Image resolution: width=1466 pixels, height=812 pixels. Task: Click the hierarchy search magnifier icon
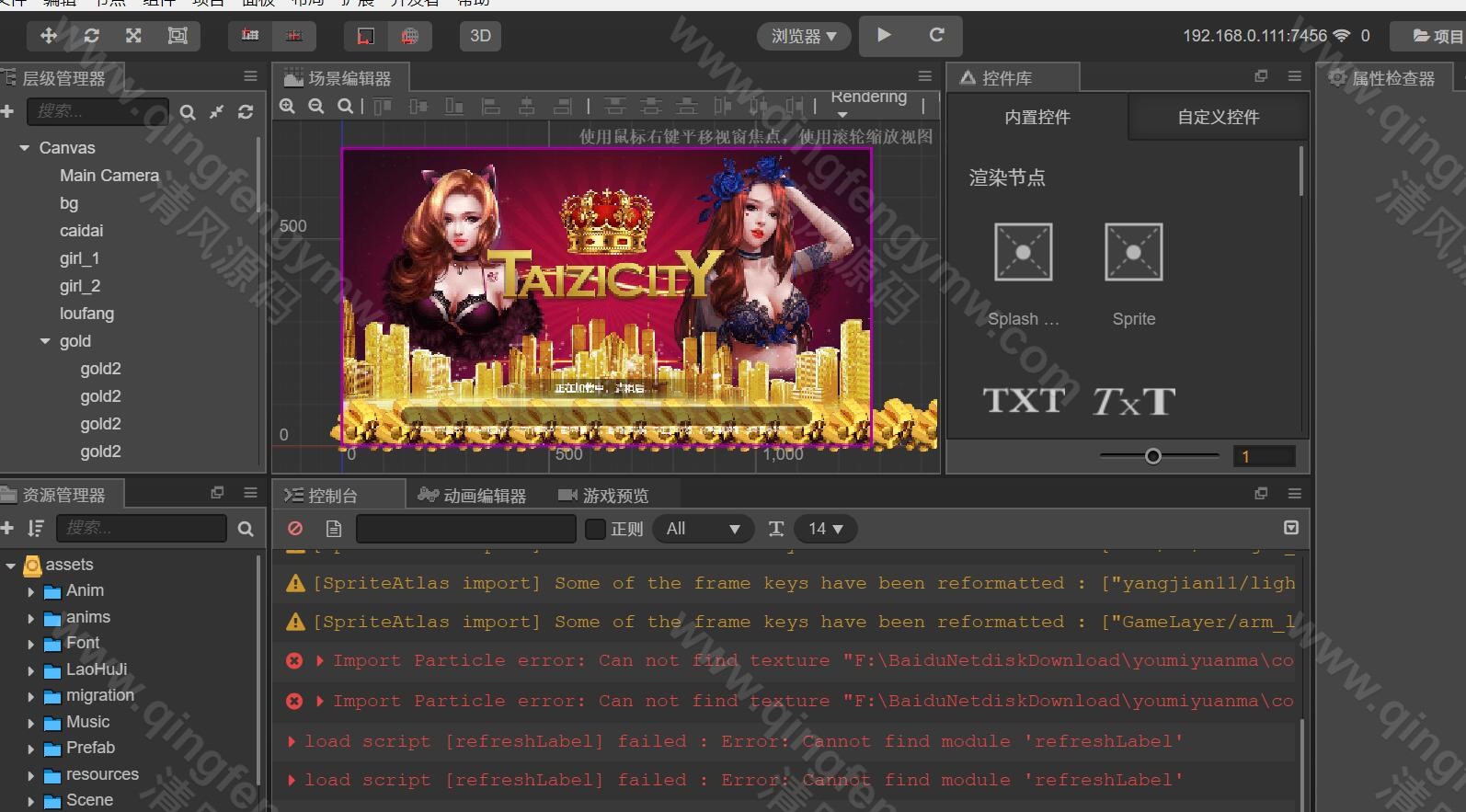coord(188,112)
